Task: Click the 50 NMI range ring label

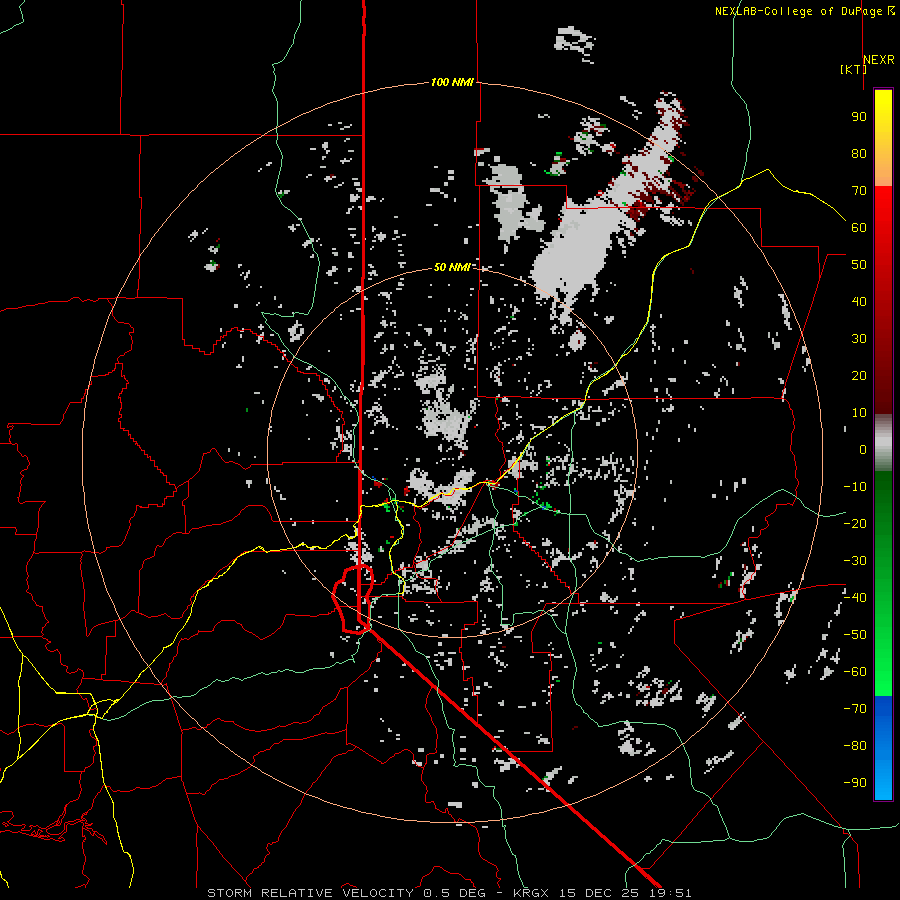Action: (452, 267)
